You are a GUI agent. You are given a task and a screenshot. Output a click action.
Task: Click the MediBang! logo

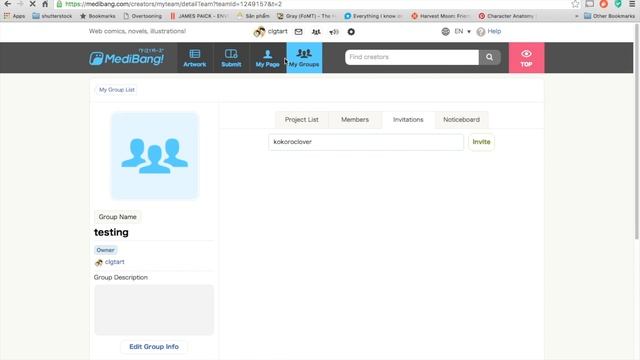(x=127, y=58)
